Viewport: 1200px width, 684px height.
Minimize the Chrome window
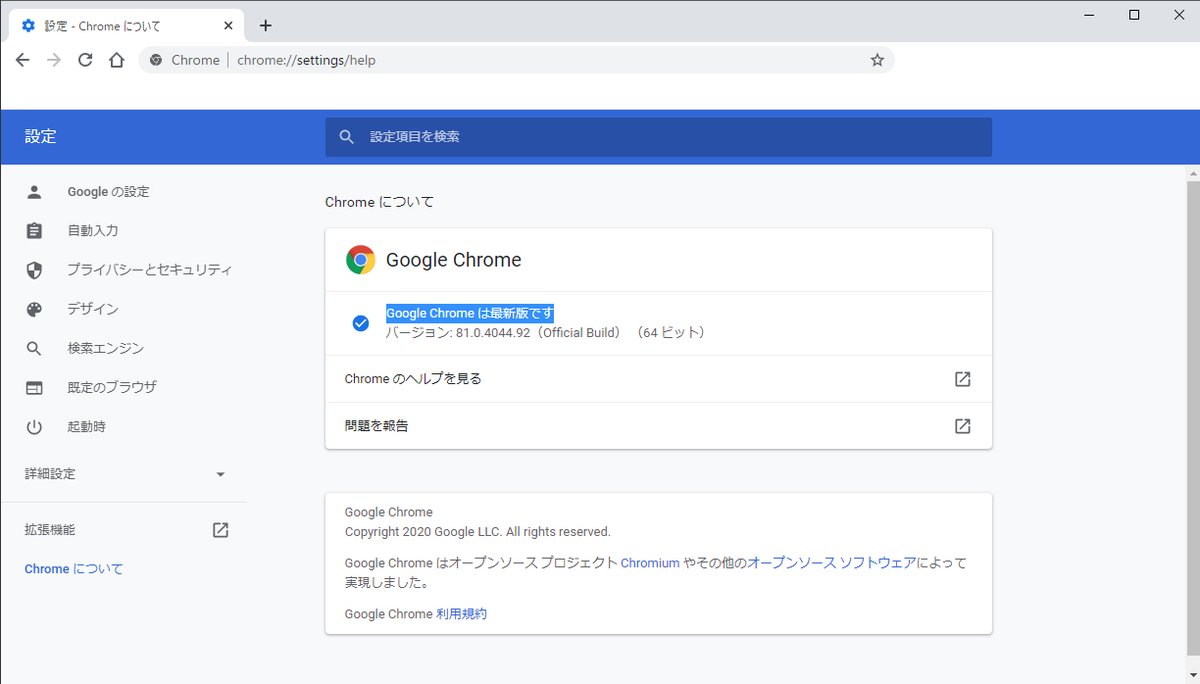(x=1088, y=15)
